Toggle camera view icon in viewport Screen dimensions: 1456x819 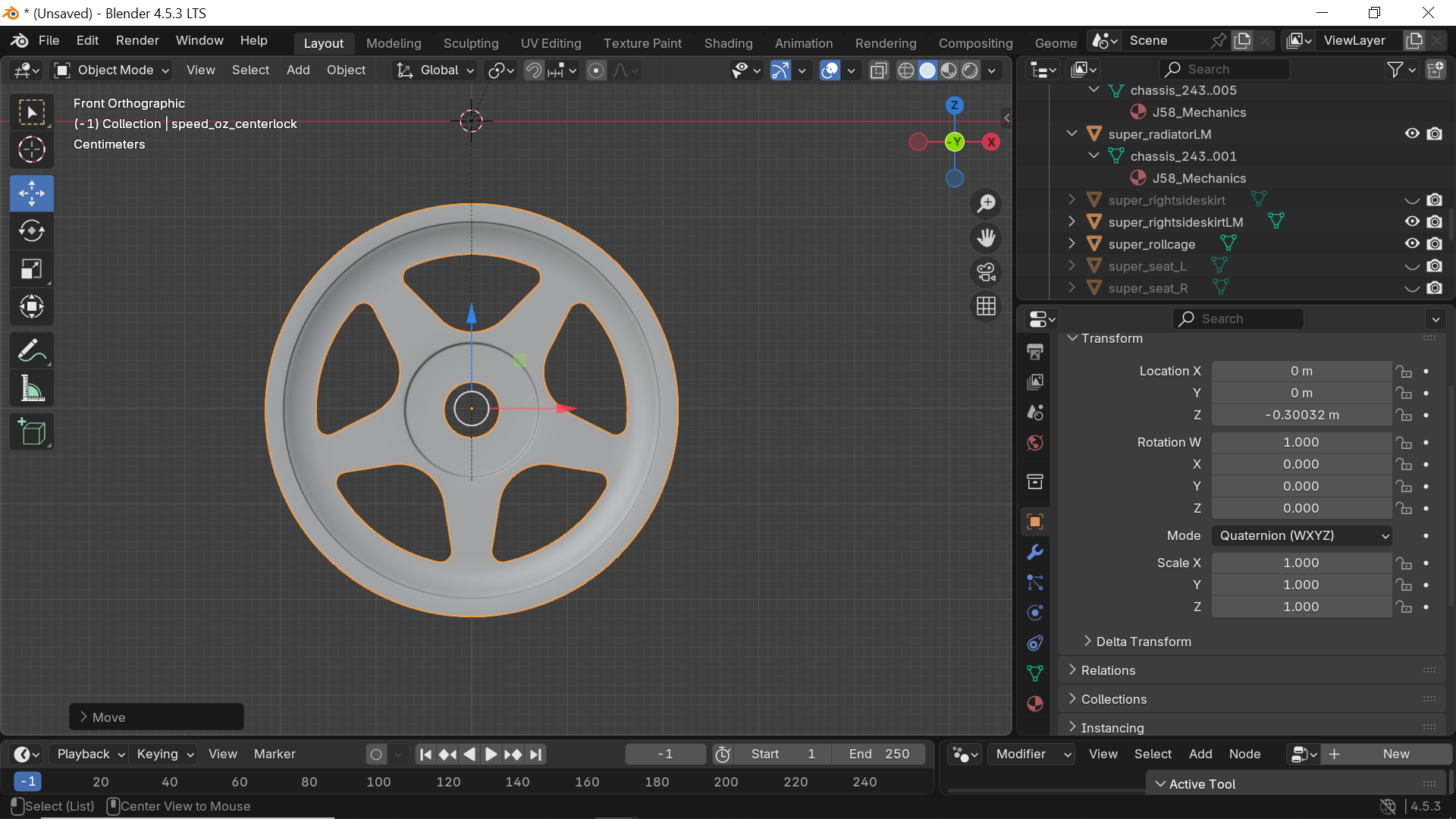(986, 272)
